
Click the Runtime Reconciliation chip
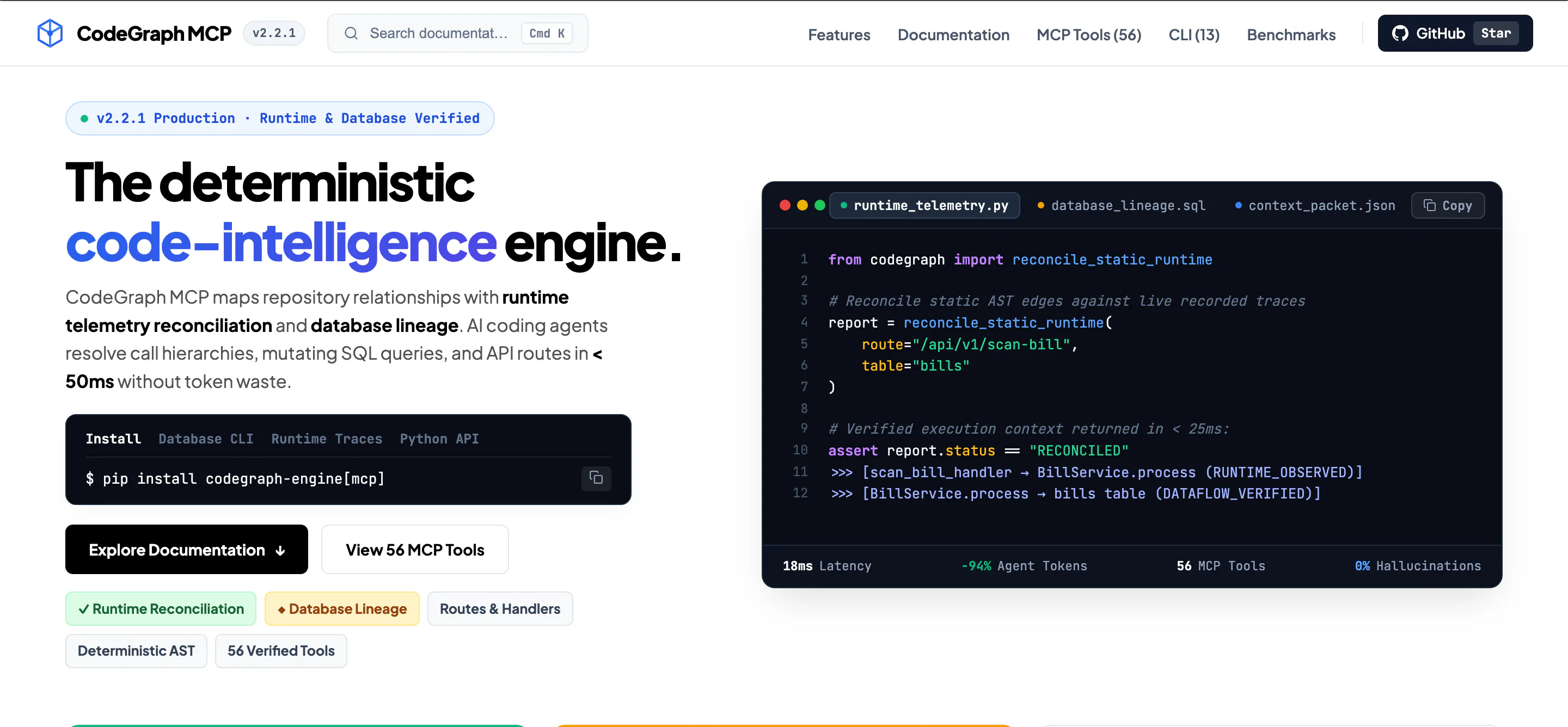(x=161, y=608)
